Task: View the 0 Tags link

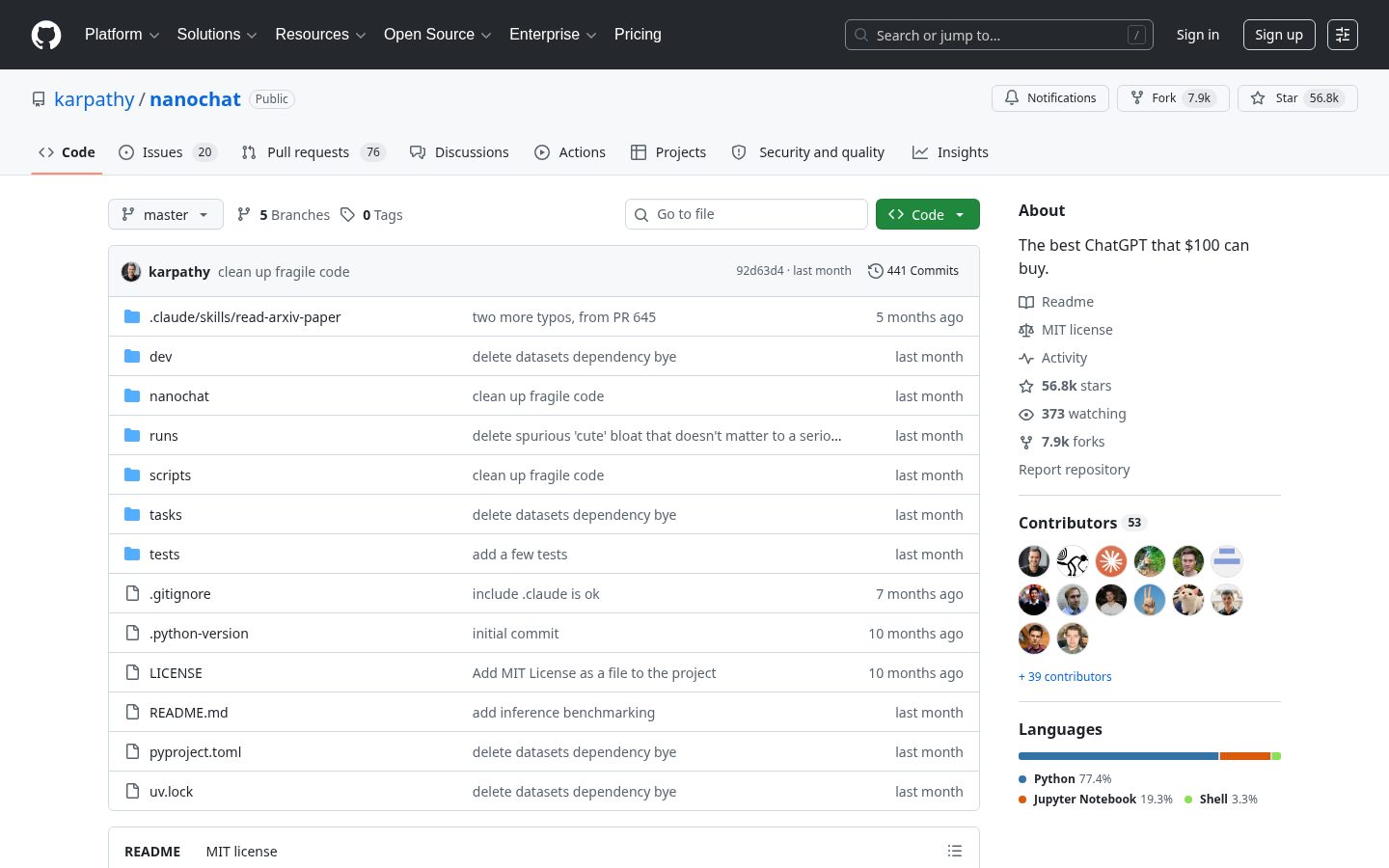Action: (x=371, y=215)
